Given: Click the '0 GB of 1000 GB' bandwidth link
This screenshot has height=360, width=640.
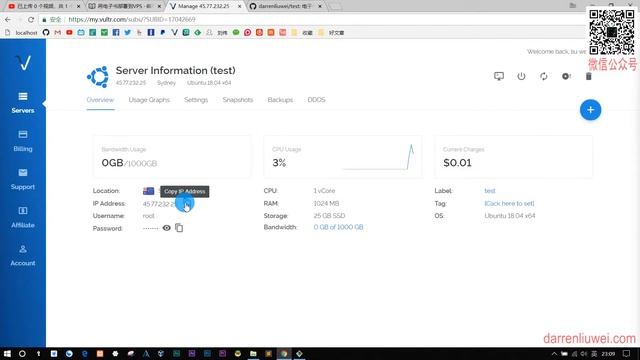Looking at the screenshot, I should click(x=338, y=227).
